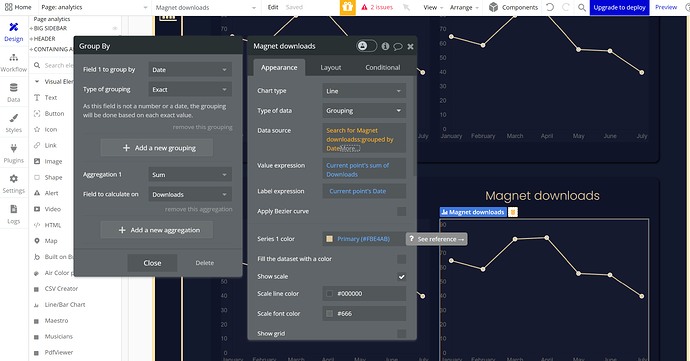Open Field to calculate on dropdown
690x361 pixels.
coord(190,194)
